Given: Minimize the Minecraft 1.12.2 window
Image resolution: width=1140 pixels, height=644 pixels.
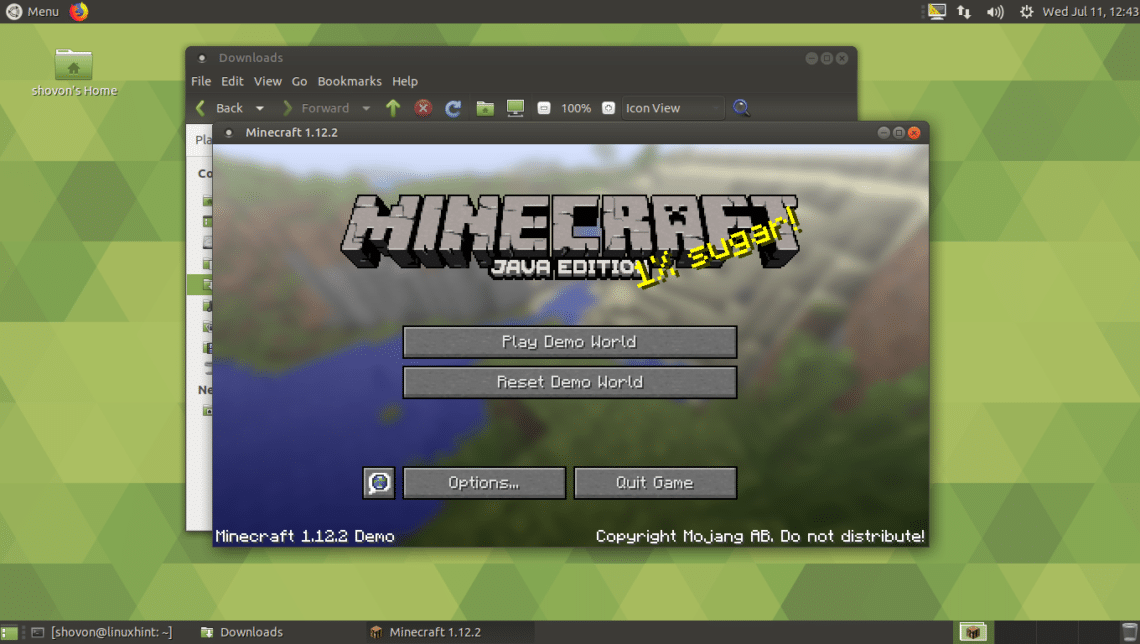Looking at the screenshot, I should coord(883,132).
